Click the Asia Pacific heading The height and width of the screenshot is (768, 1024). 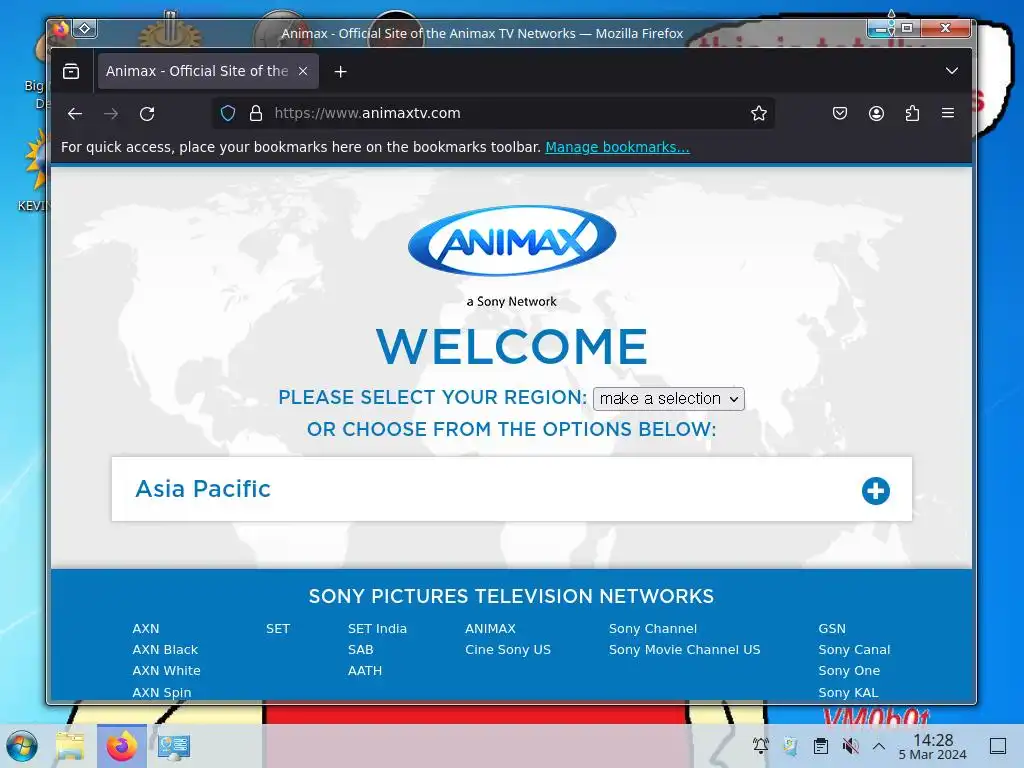pos(202,489)
